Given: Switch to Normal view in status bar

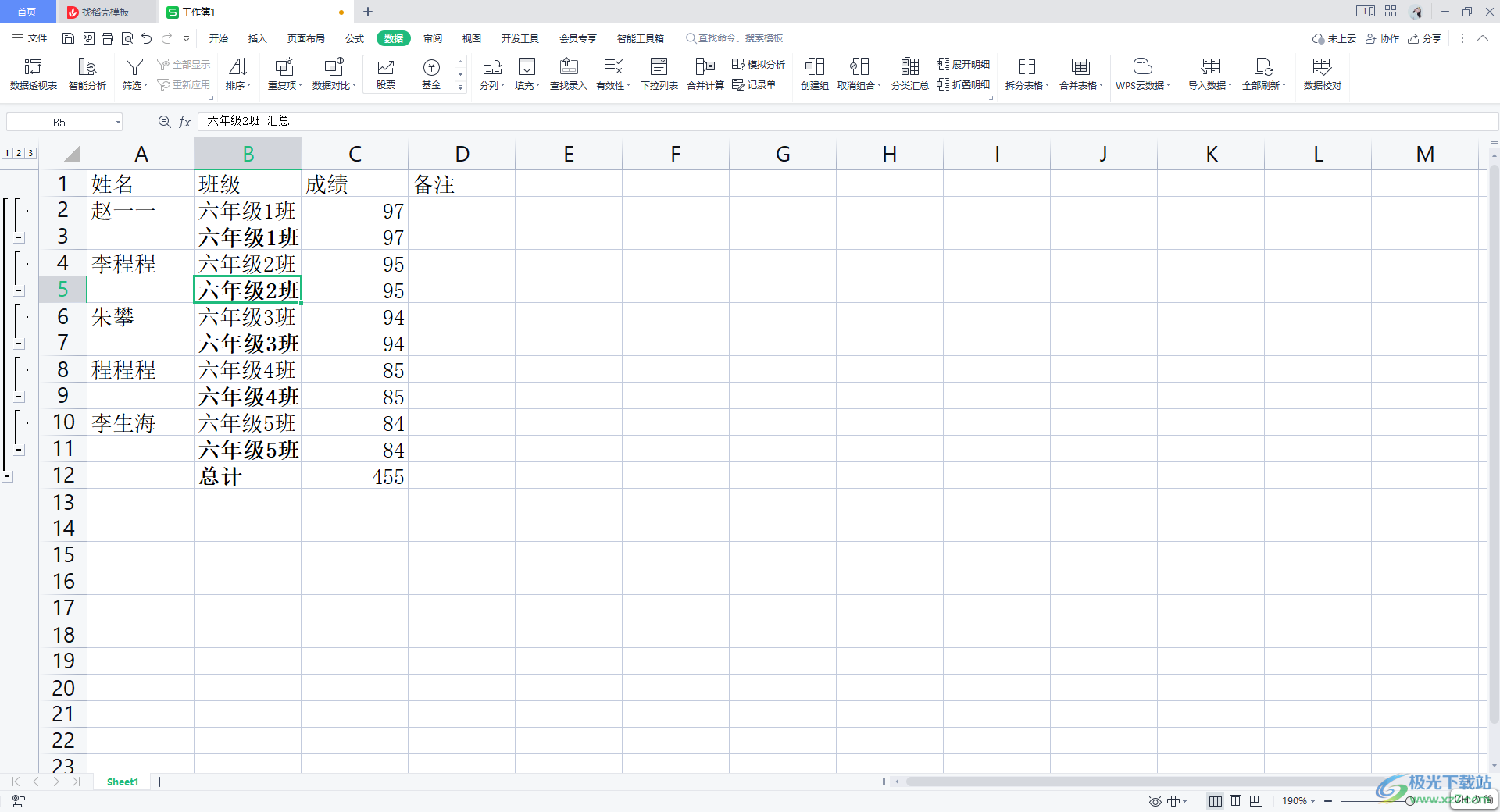Looking at the screenshot, I should tap(1216, 801).
